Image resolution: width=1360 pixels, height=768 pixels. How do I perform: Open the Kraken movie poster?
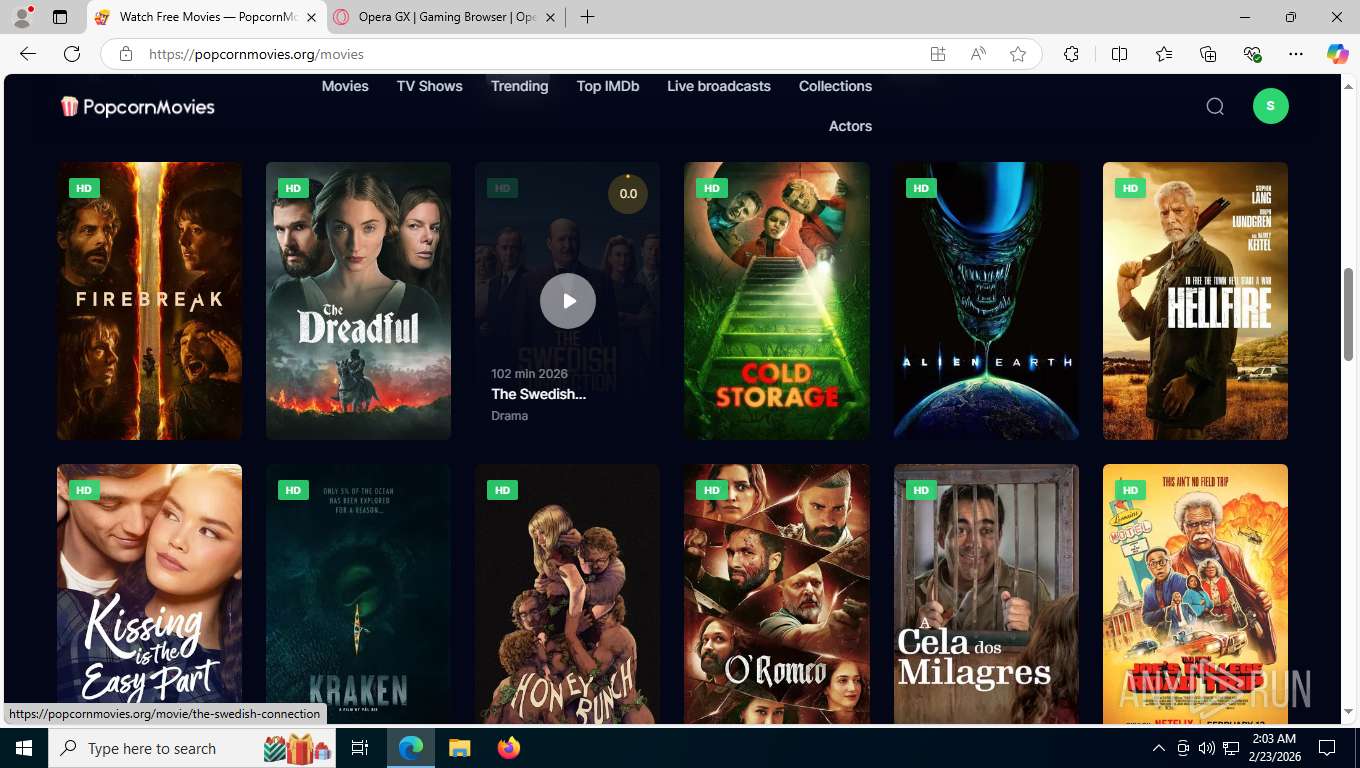tap(358, 594)
